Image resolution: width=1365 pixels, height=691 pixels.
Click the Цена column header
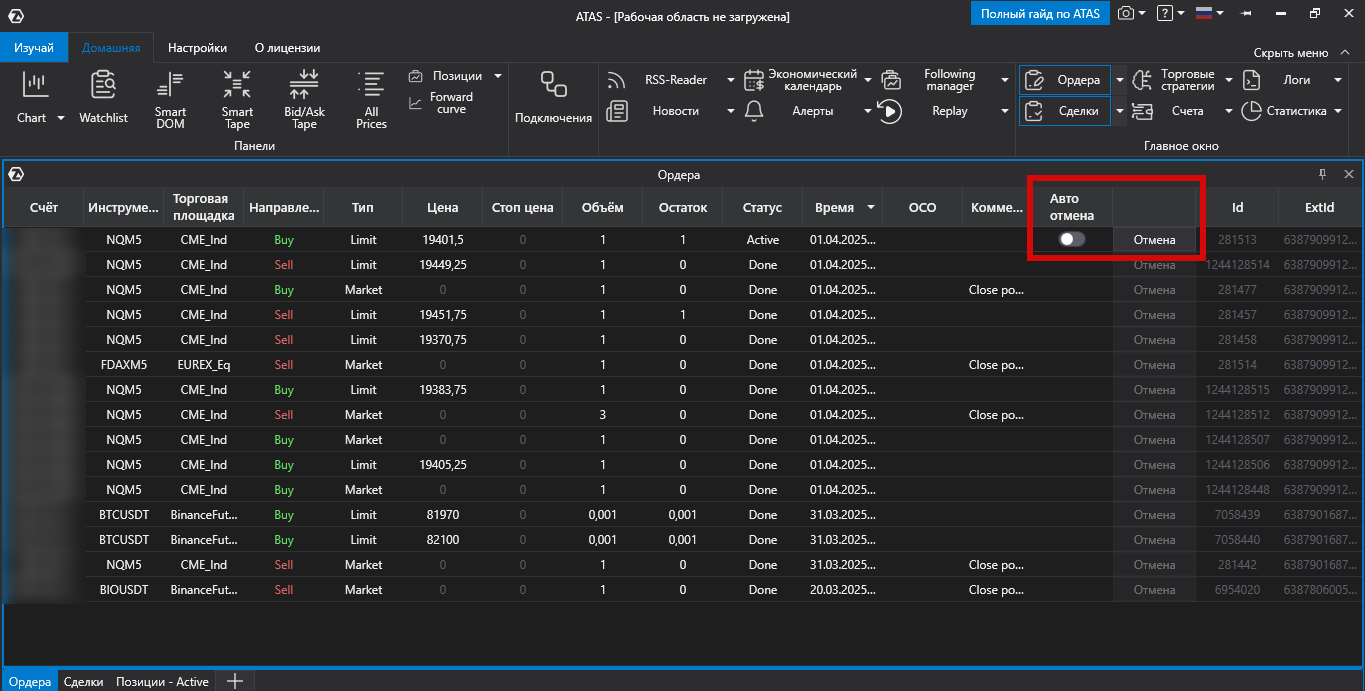(x=442, y=208)
